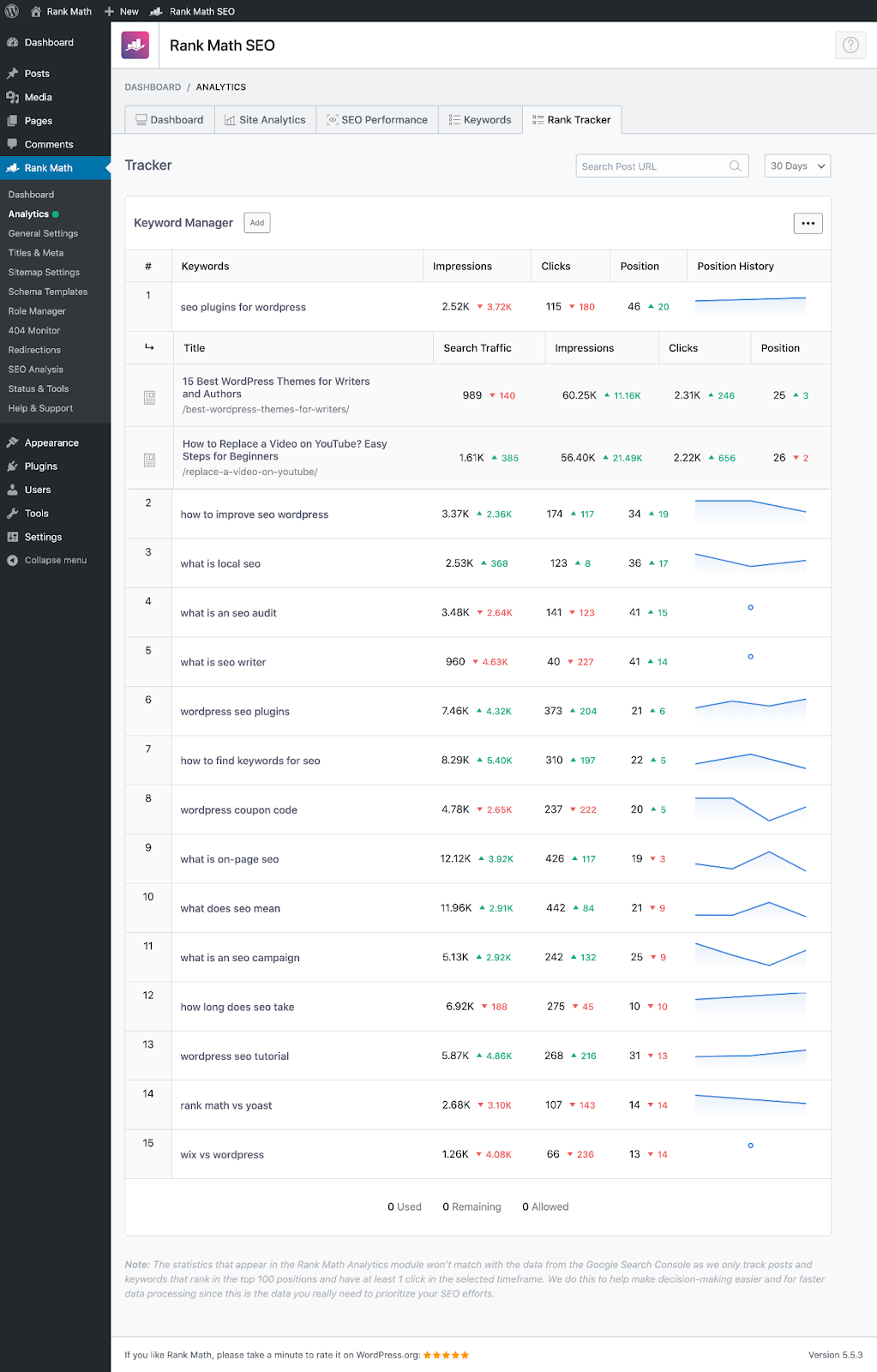Click the Add keyword button
This screenshot has width=877, height=1372.
(x=257, y=223)
